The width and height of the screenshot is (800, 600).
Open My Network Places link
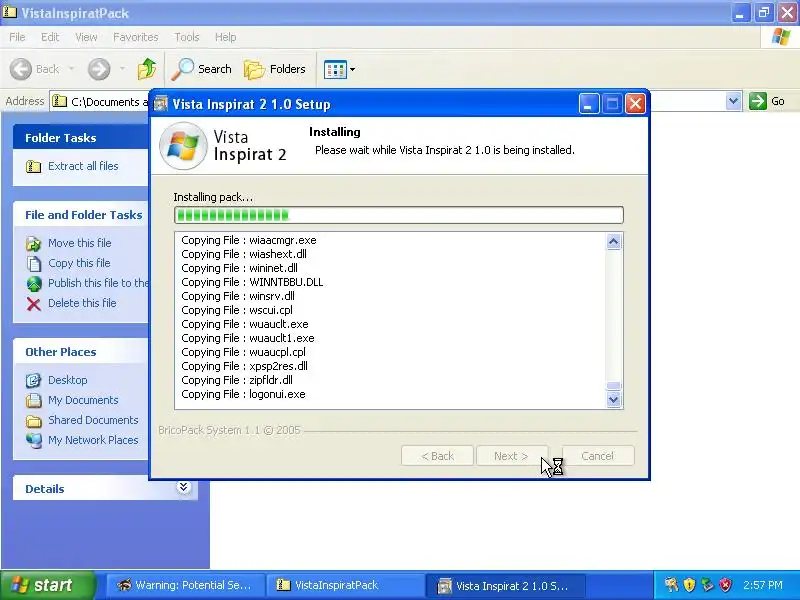pyautogui.click(x=93, y=440)
